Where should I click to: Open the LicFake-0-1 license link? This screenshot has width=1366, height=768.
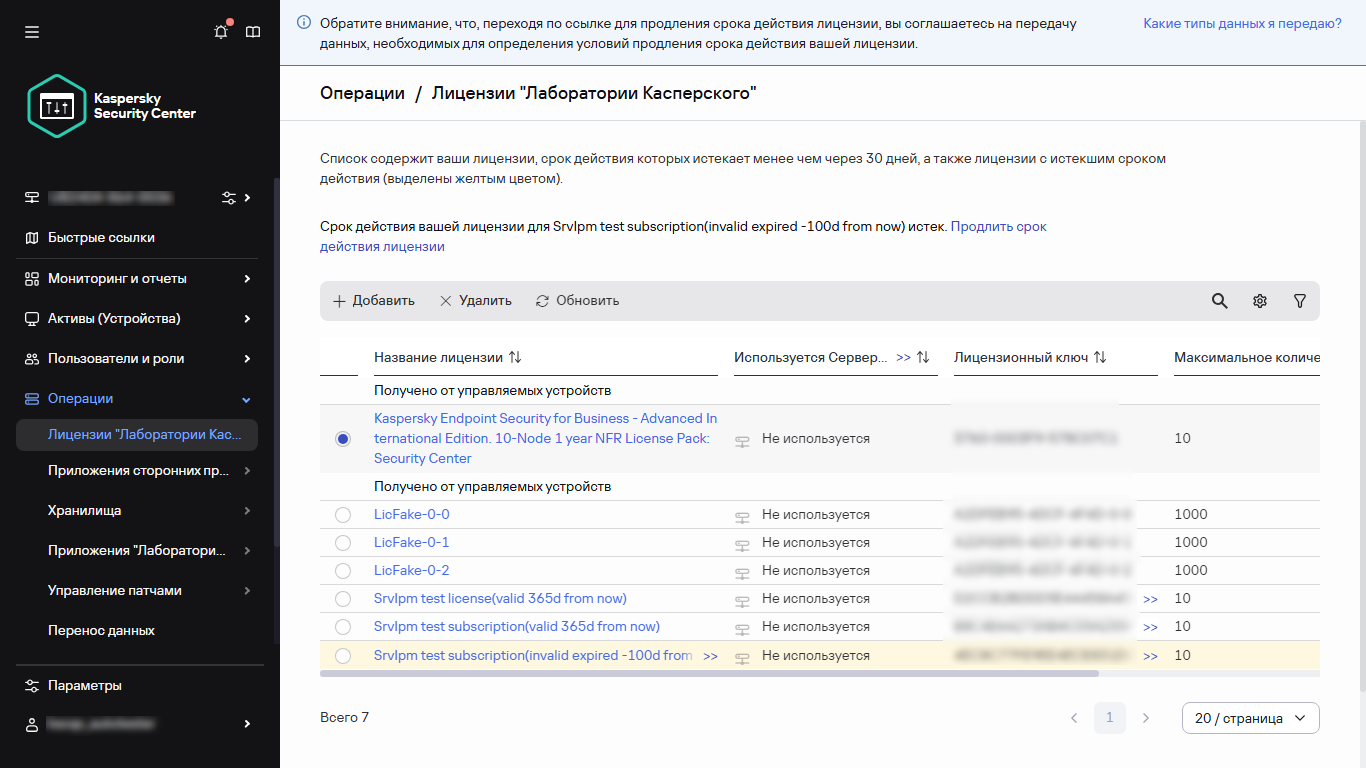(411, 543)
